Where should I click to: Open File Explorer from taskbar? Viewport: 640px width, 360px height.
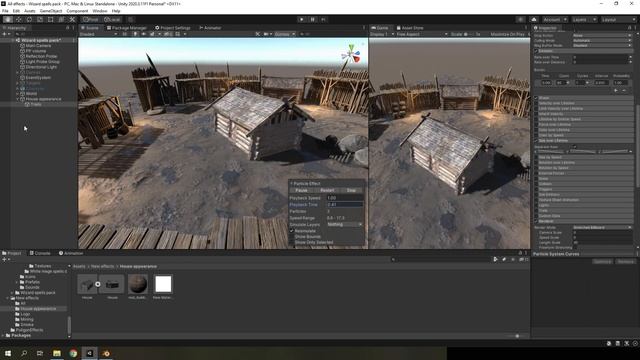pos(57,353)
